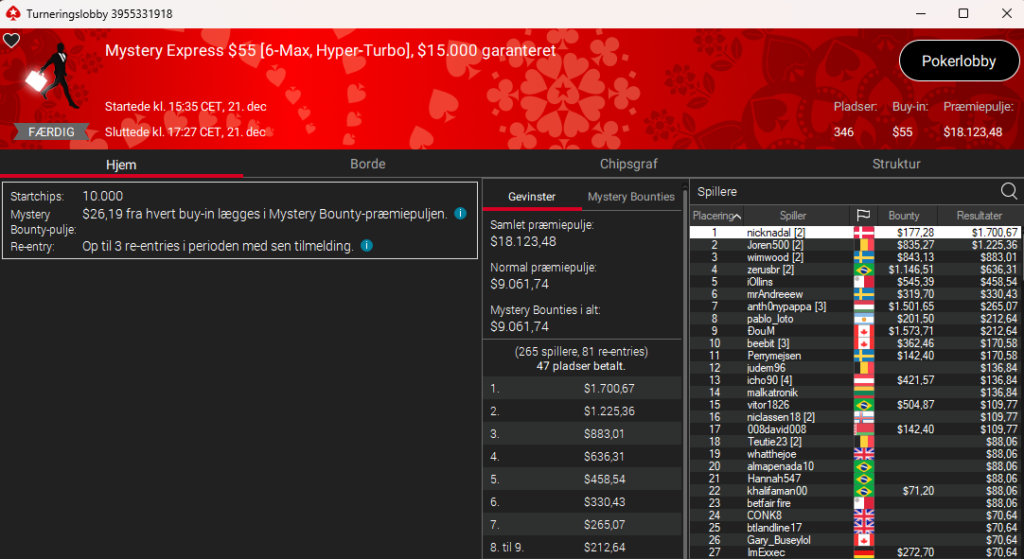Click the heart favorite icon
This screenshot has height=559, width=1024.
(x=11, y=41)
